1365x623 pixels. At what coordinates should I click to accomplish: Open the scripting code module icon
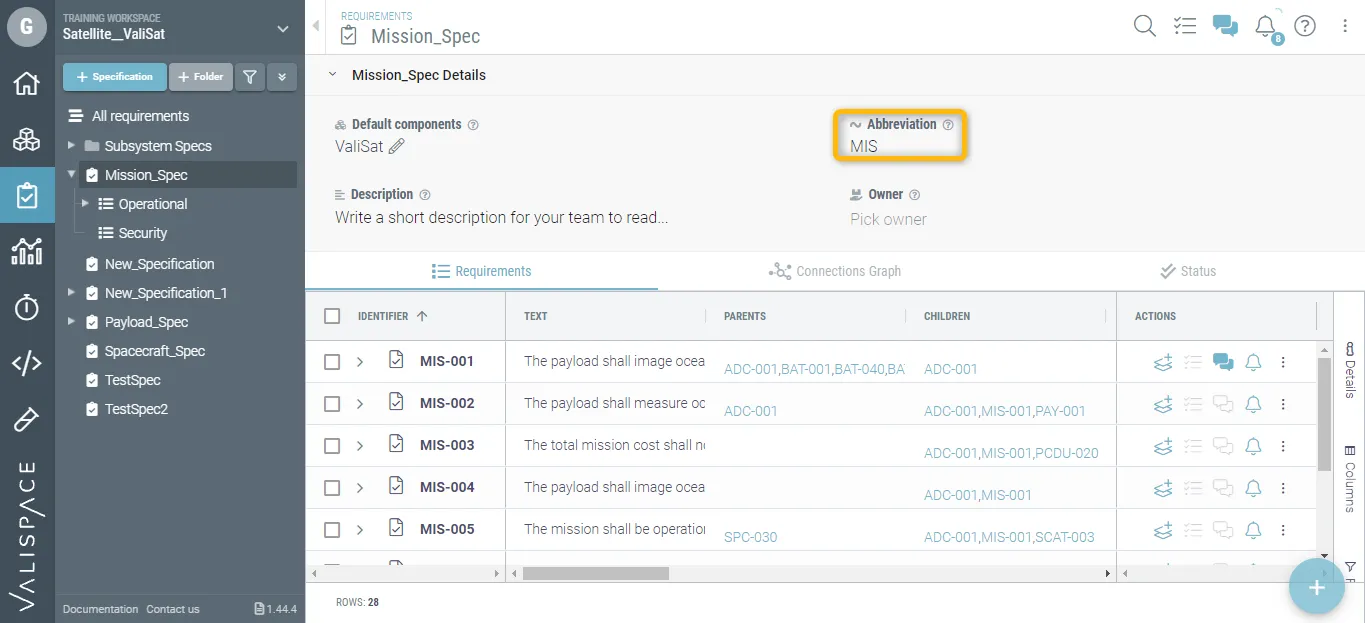pos(27,363)
